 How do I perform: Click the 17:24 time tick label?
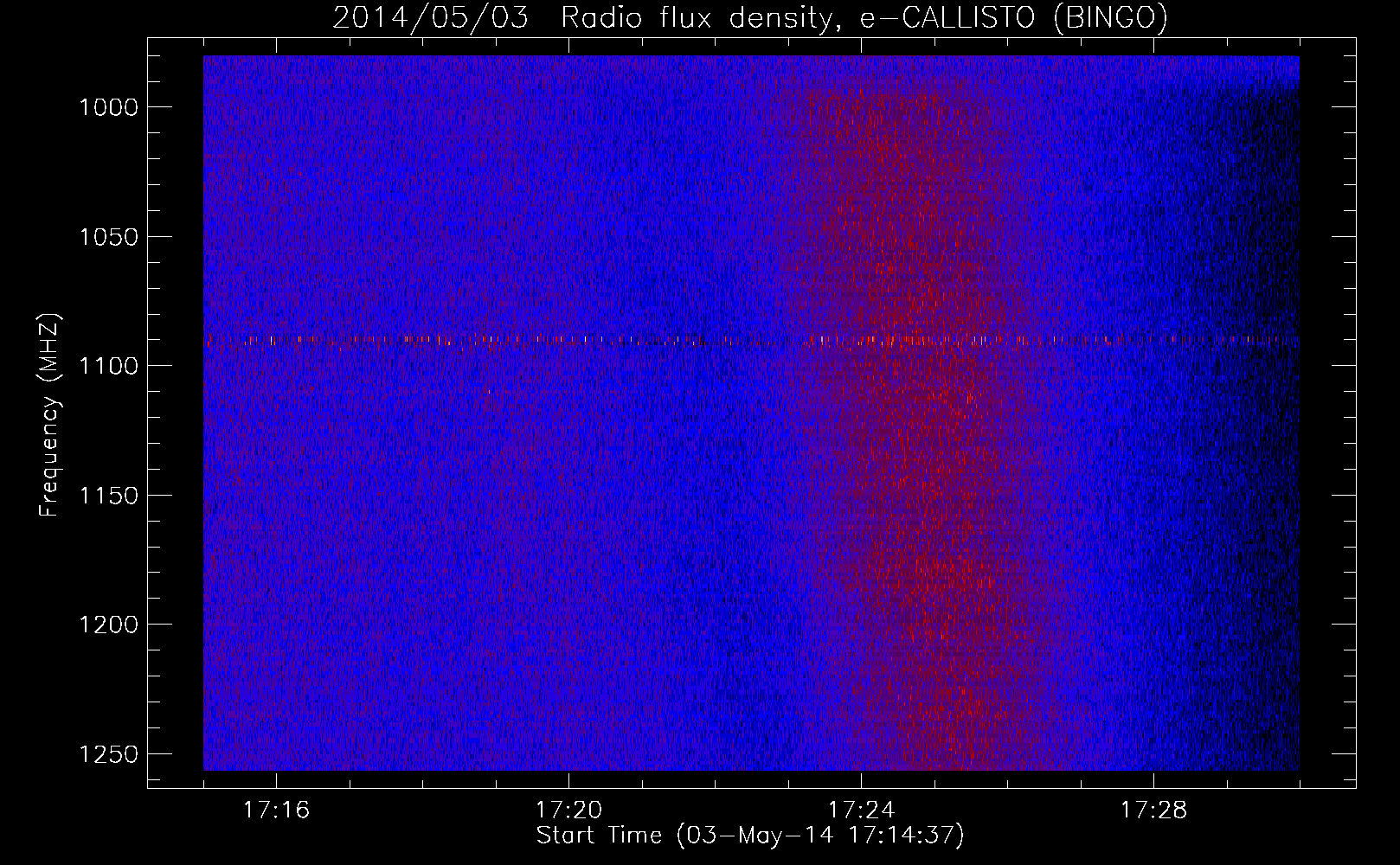pos(861,811)
